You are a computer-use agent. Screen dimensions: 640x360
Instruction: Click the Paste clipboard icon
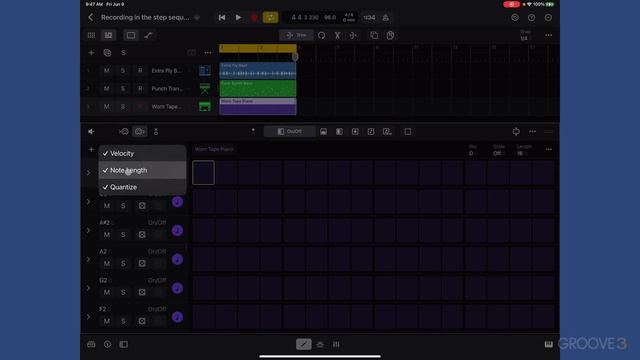[x=390, y=36]
